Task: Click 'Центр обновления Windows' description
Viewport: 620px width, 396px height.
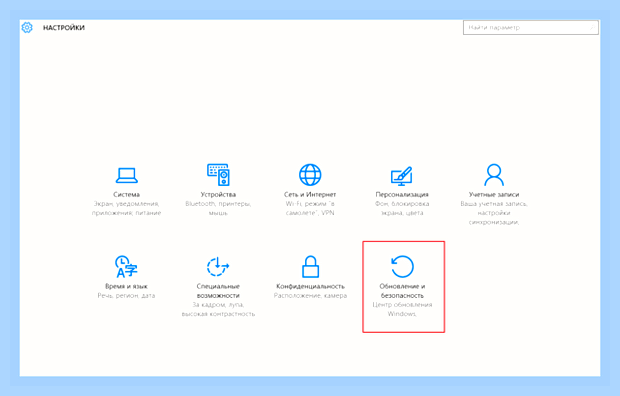Action: click(402, 309)
